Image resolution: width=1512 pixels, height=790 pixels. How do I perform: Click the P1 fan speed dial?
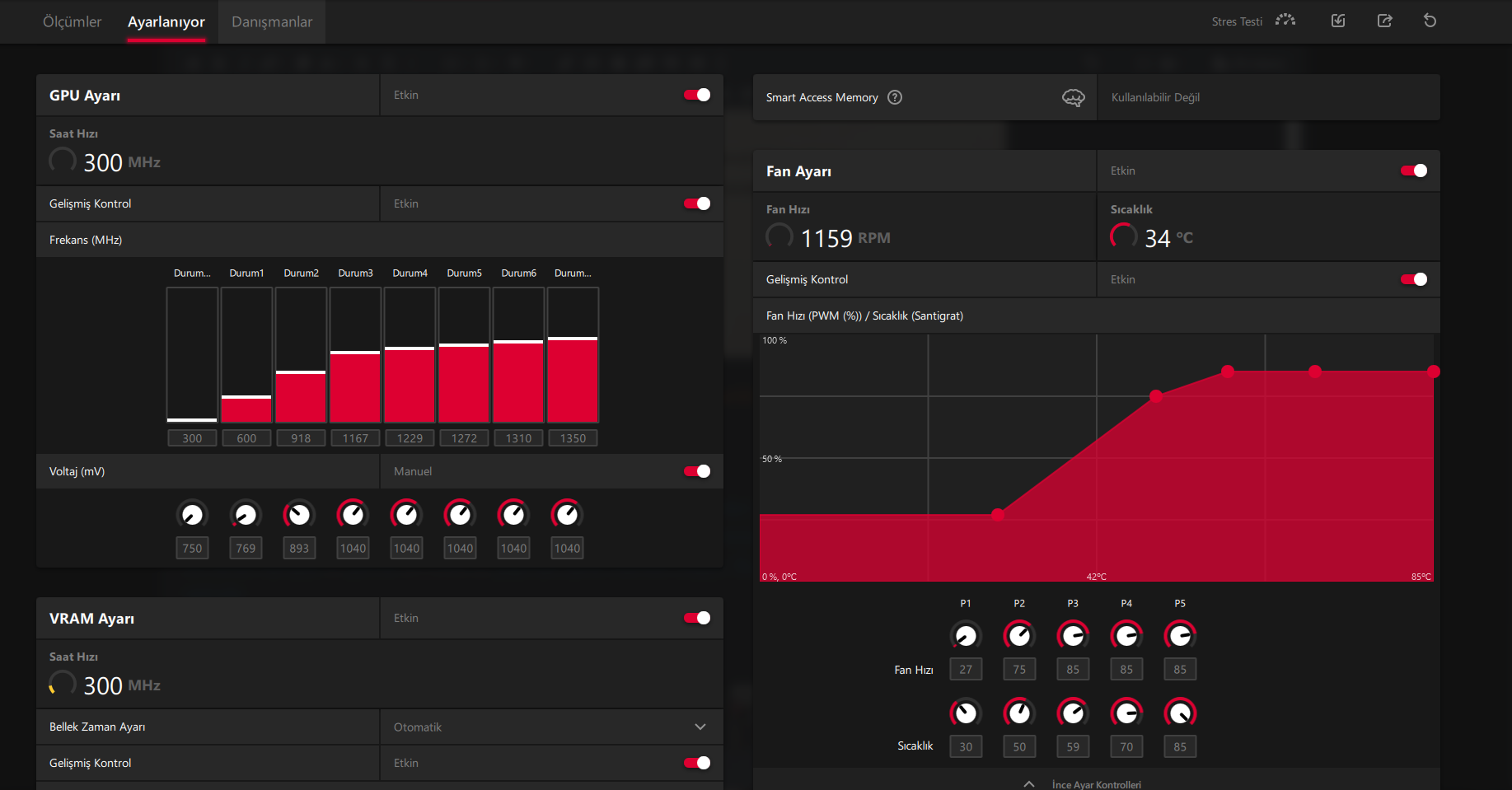pyautogui.click(x=966, y=635)
